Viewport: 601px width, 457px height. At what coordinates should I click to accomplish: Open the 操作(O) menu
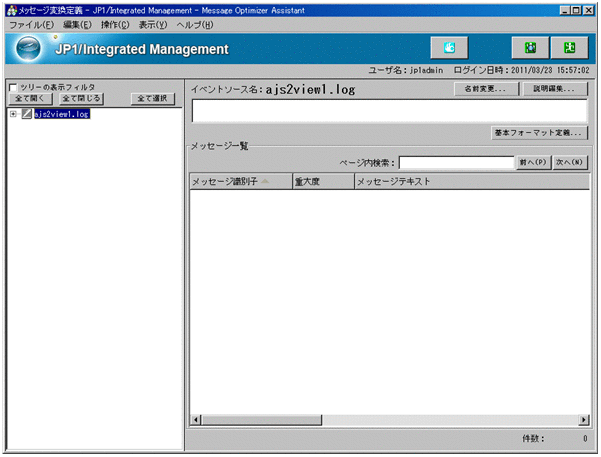[115, 24]
